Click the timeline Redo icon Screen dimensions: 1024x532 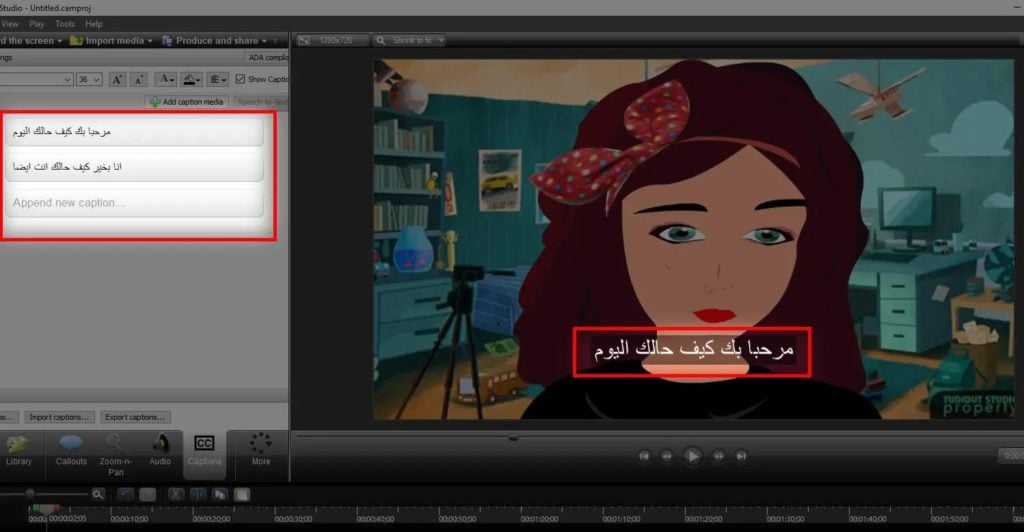(x=148, y=495)
